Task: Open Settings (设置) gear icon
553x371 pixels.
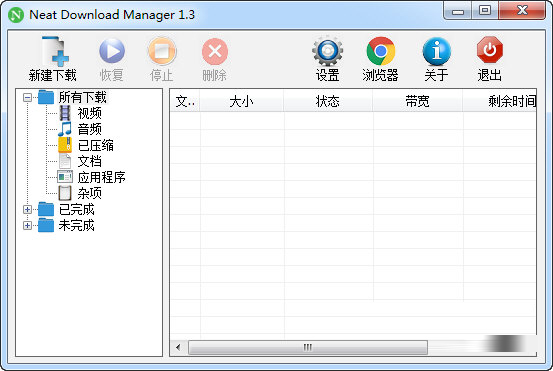Action: (327, 51)
